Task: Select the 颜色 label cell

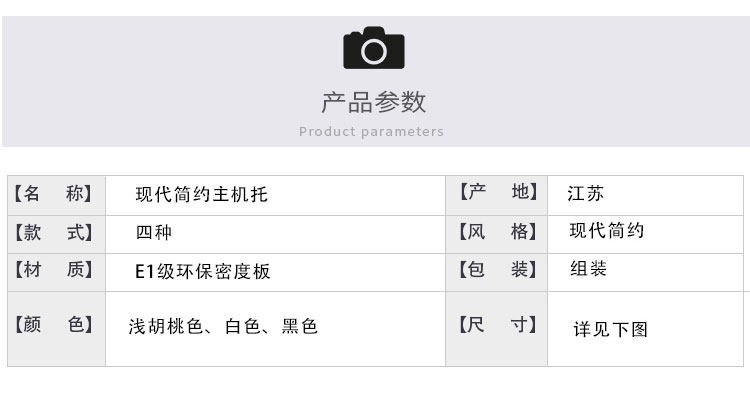Action: 56,325
